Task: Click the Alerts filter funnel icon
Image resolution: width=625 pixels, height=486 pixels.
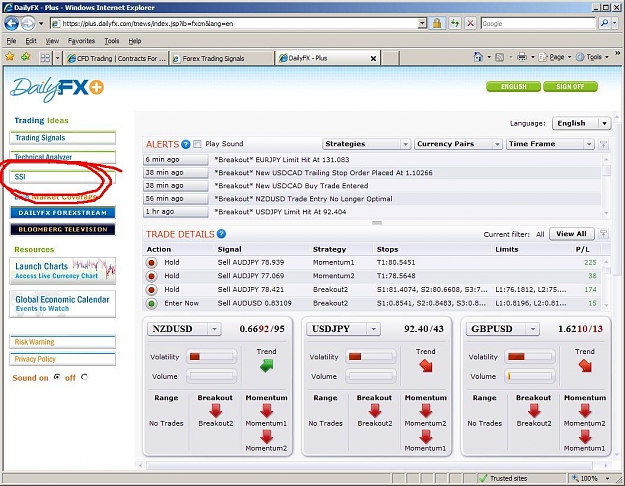Action: point(603,144)
